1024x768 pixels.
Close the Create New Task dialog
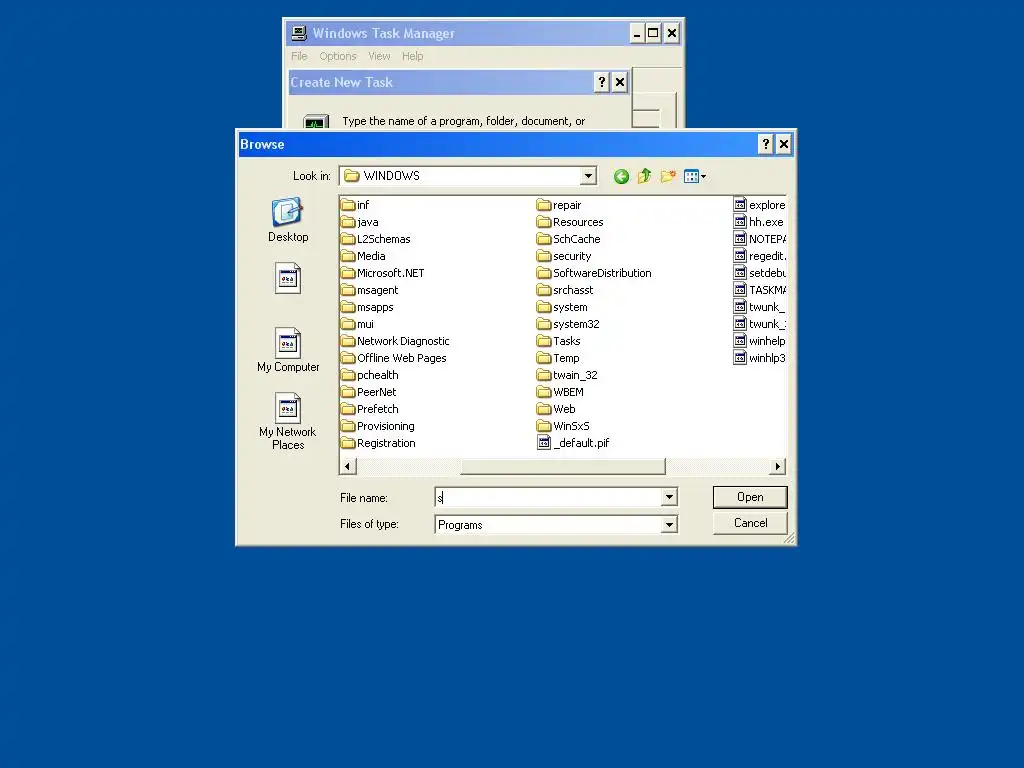(620, 82)
